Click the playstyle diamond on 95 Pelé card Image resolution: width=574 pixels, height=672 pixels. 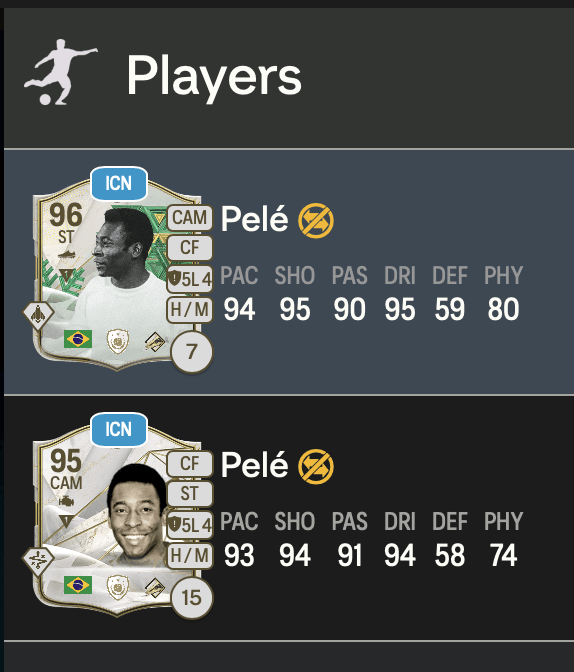tap(38, 561)
